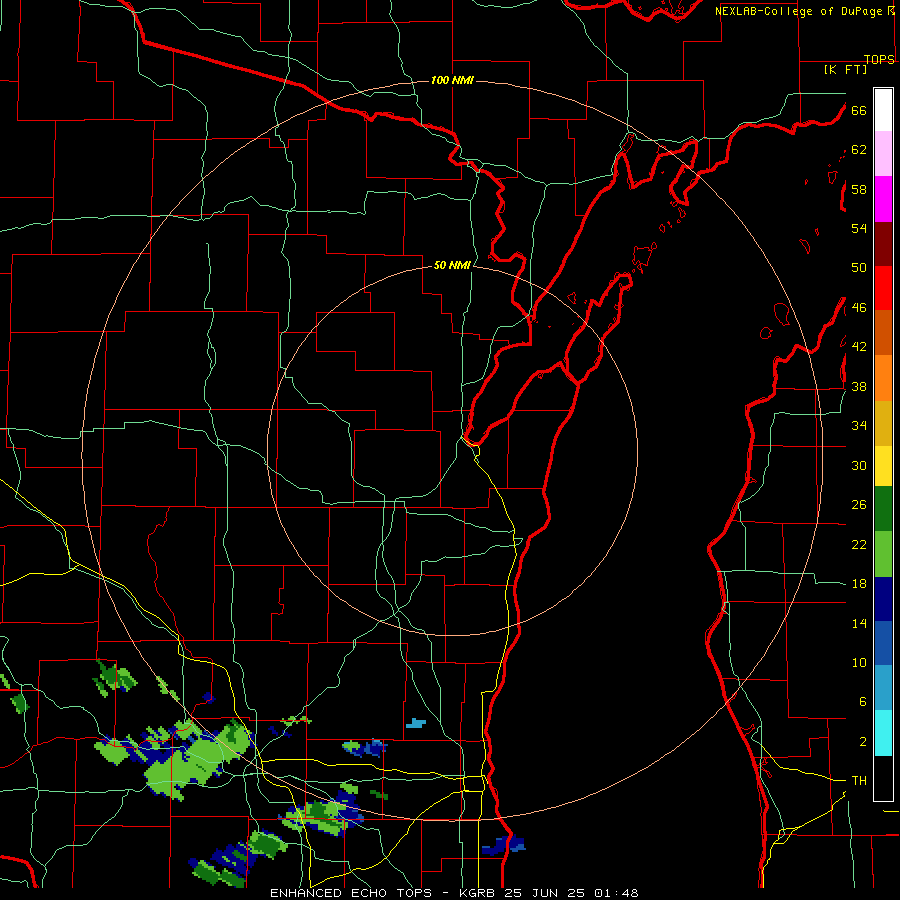The width and height of the screenshot is (900, 900).
Task: Click the "[K FT]" units label
Action: [x=845, y=69]
